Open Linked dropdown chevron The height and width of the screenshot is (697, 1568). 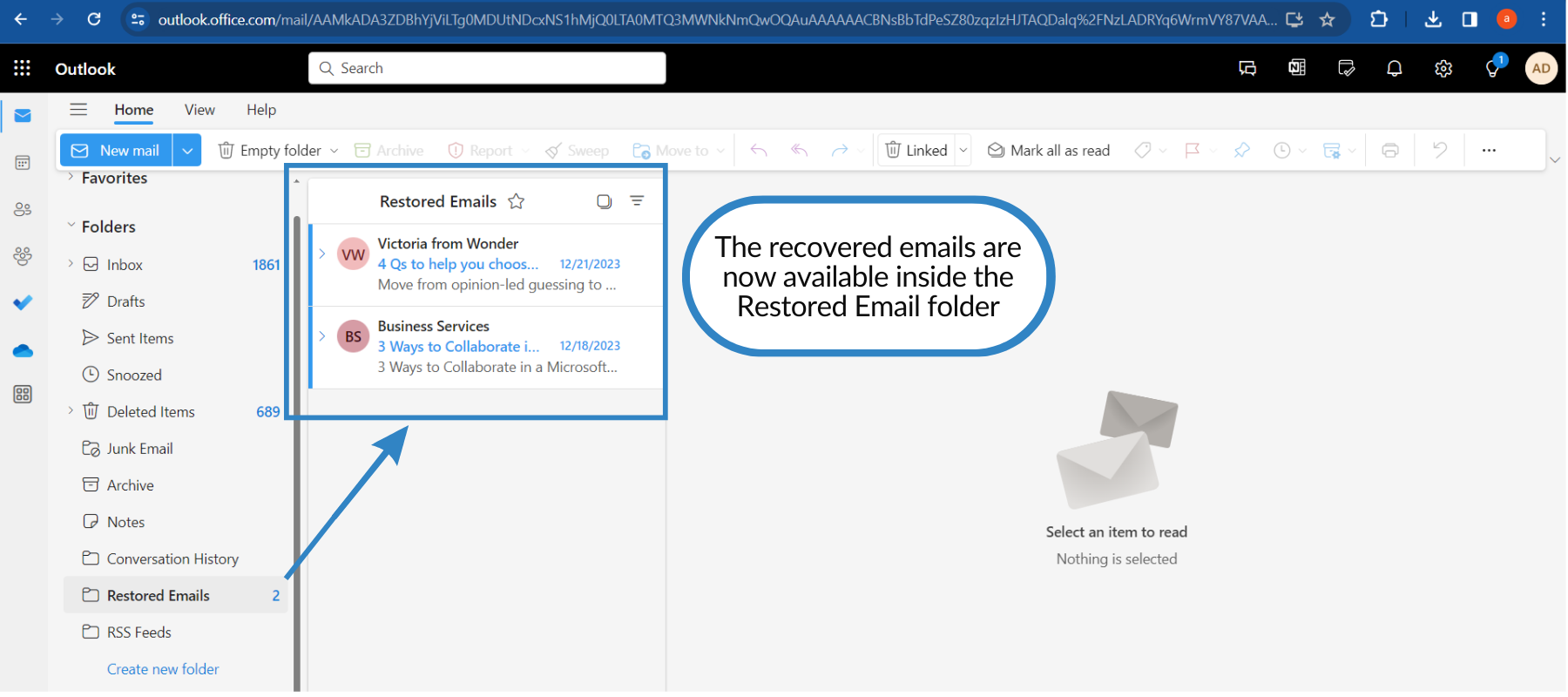(x=963, y=151)
